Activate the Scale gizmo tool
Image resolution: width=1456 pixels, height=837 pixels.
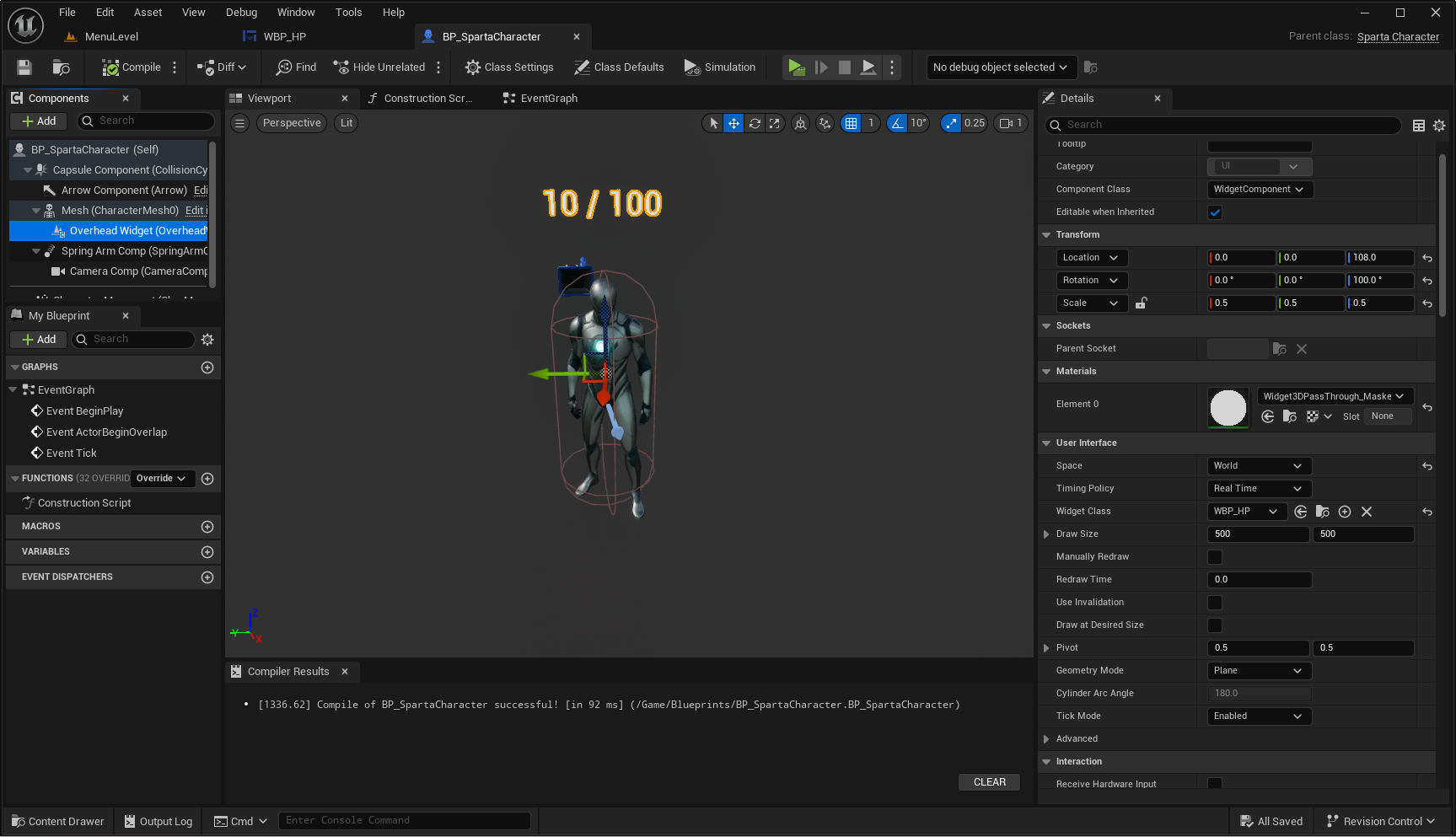pos(775,123)
